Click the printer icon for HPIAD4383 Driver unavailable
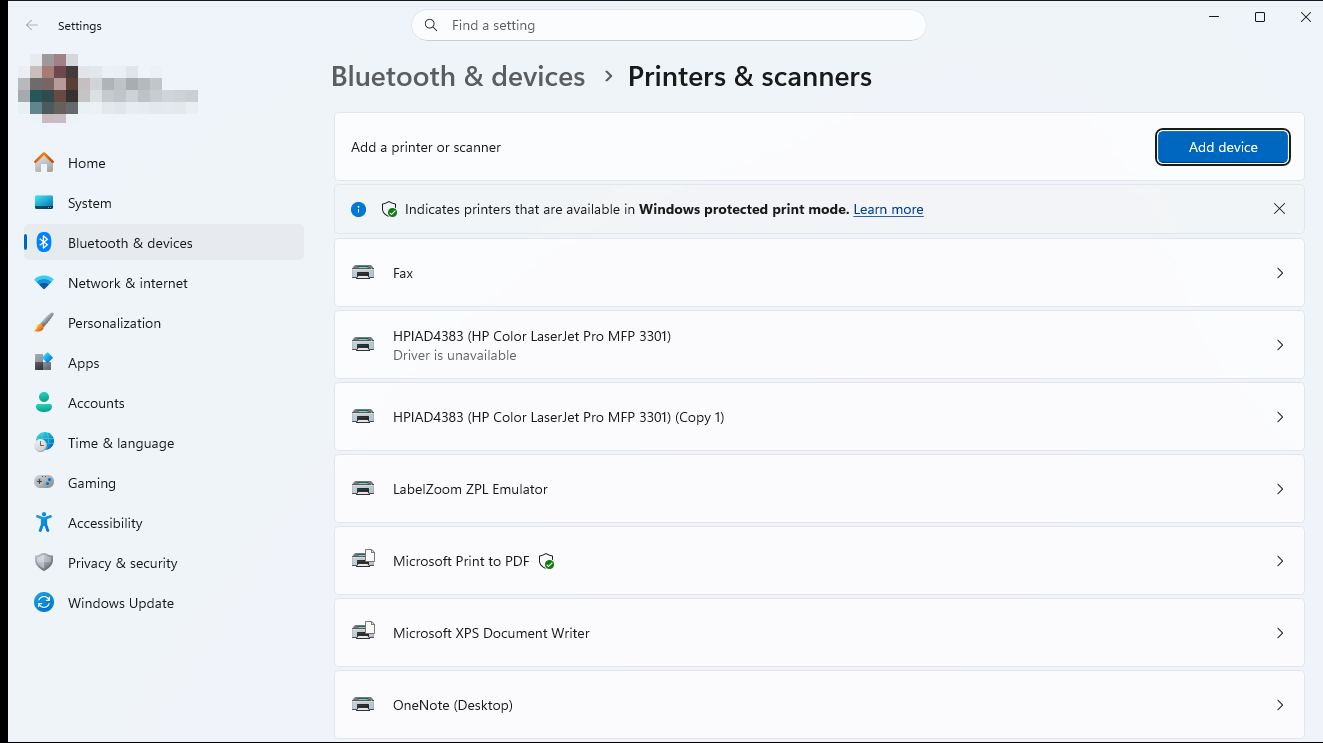 [x=364, y=345]
